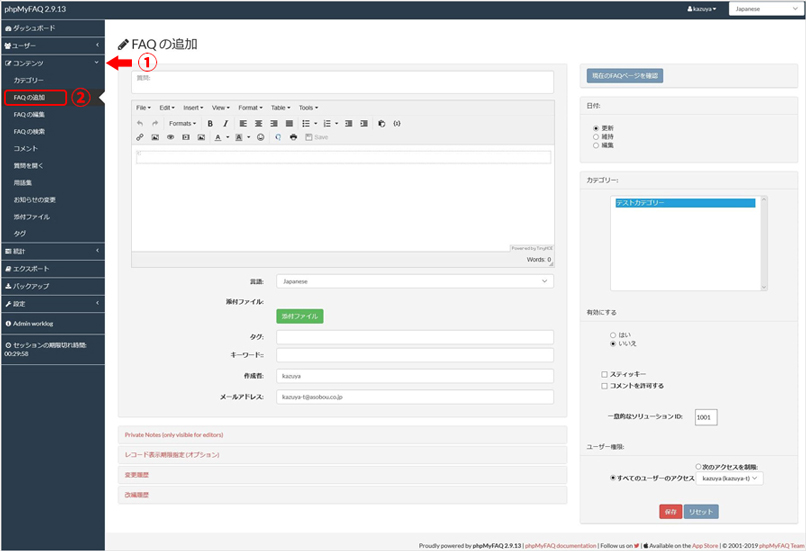
Task: Select すべてのユーザーのアクセス radio button
Action: tap(613, 478)
